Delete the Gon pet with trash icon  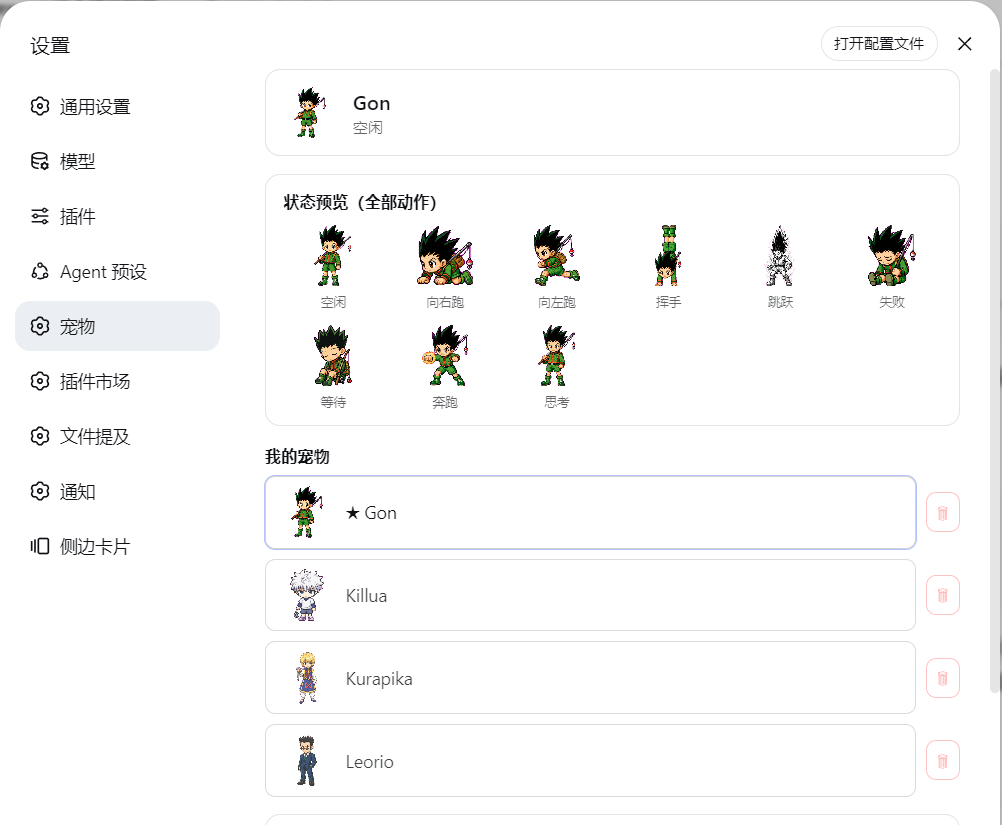(943, 513)
